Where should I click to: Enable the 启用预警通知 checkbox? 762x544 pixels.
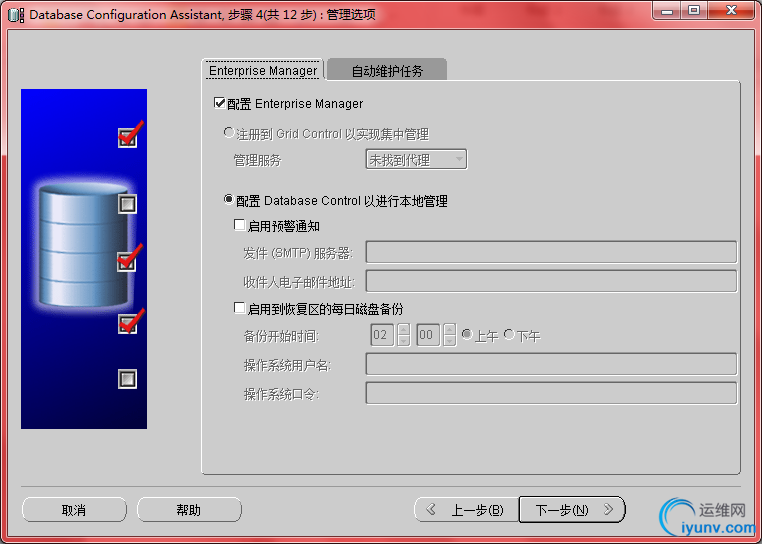pyautogui.click(x=240, y=225)
